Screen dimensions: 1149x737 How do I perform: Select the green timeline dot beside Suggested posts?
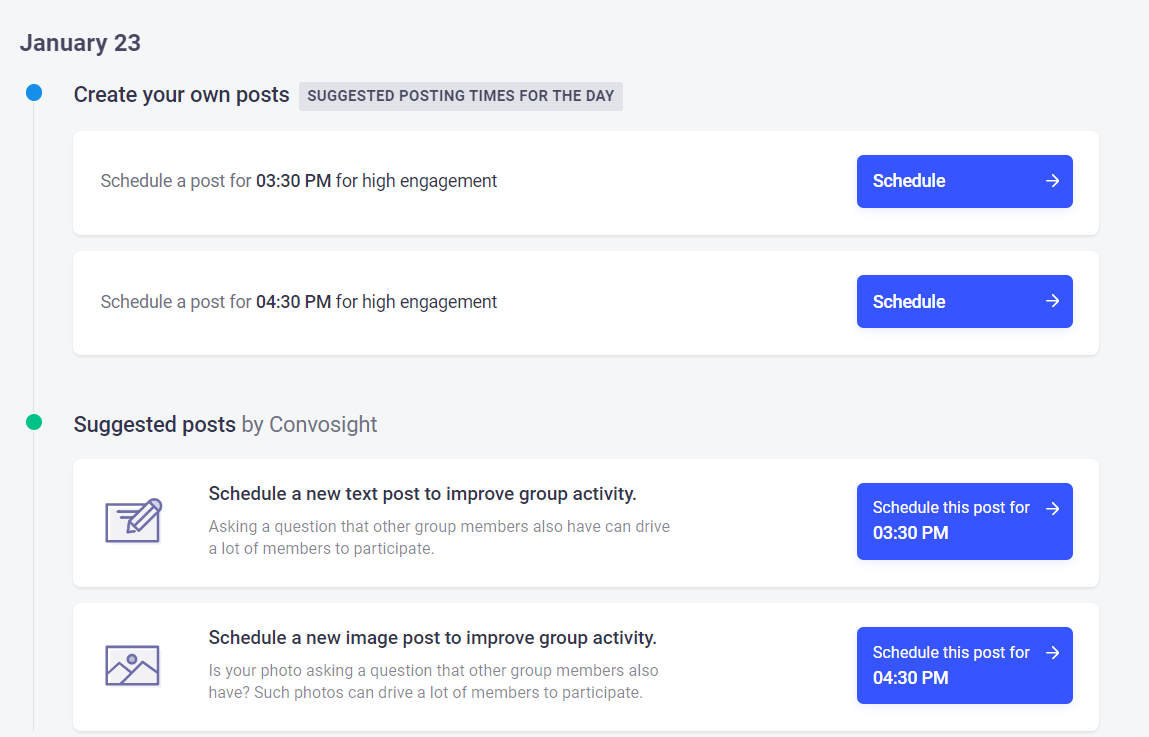pyautogui.click(x=34, y=422)
